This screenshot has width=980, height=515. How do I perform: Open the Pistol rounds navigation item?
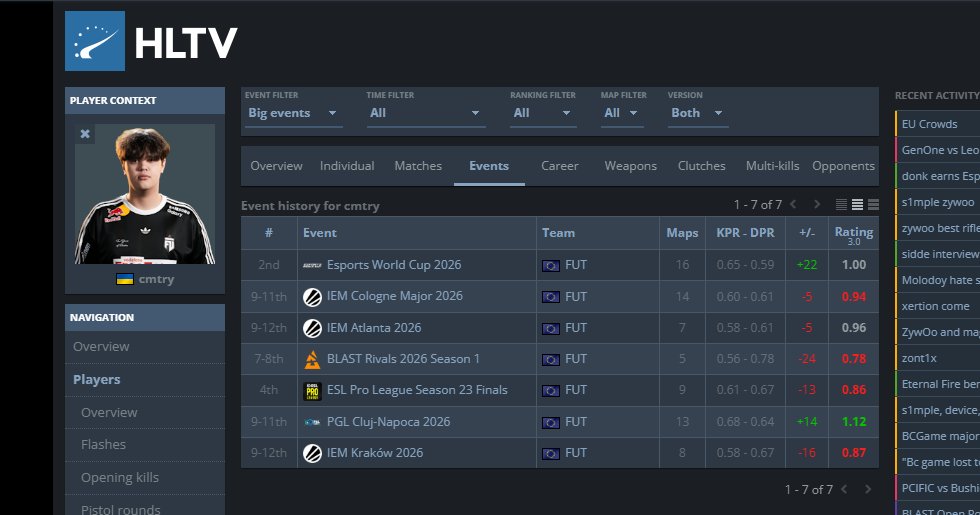point(145,506)
